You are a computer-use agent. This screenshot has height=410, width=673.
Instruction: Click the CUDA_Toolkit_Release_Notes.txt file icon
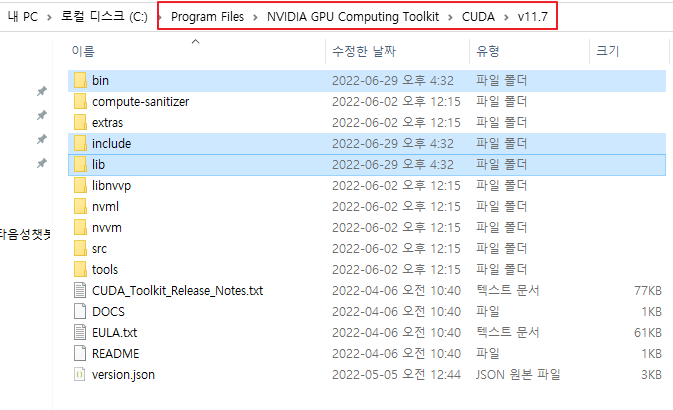pos(80,291)
